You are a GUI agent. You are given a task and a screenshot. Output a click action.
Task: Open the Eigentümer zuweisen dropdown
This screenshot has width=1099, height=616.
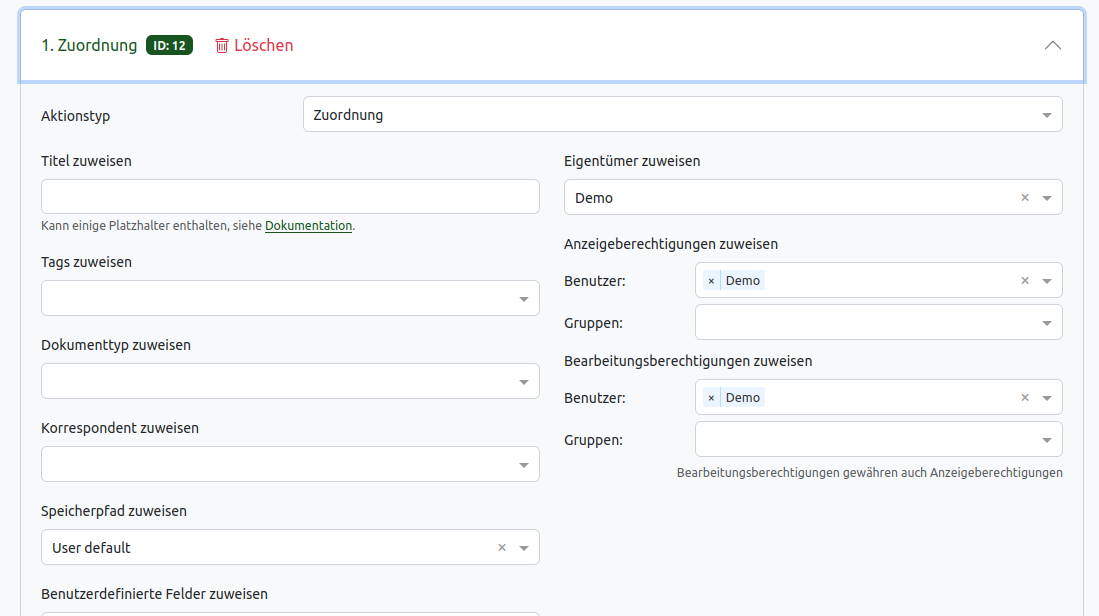pyautogui.click(x=1045, y=197)
